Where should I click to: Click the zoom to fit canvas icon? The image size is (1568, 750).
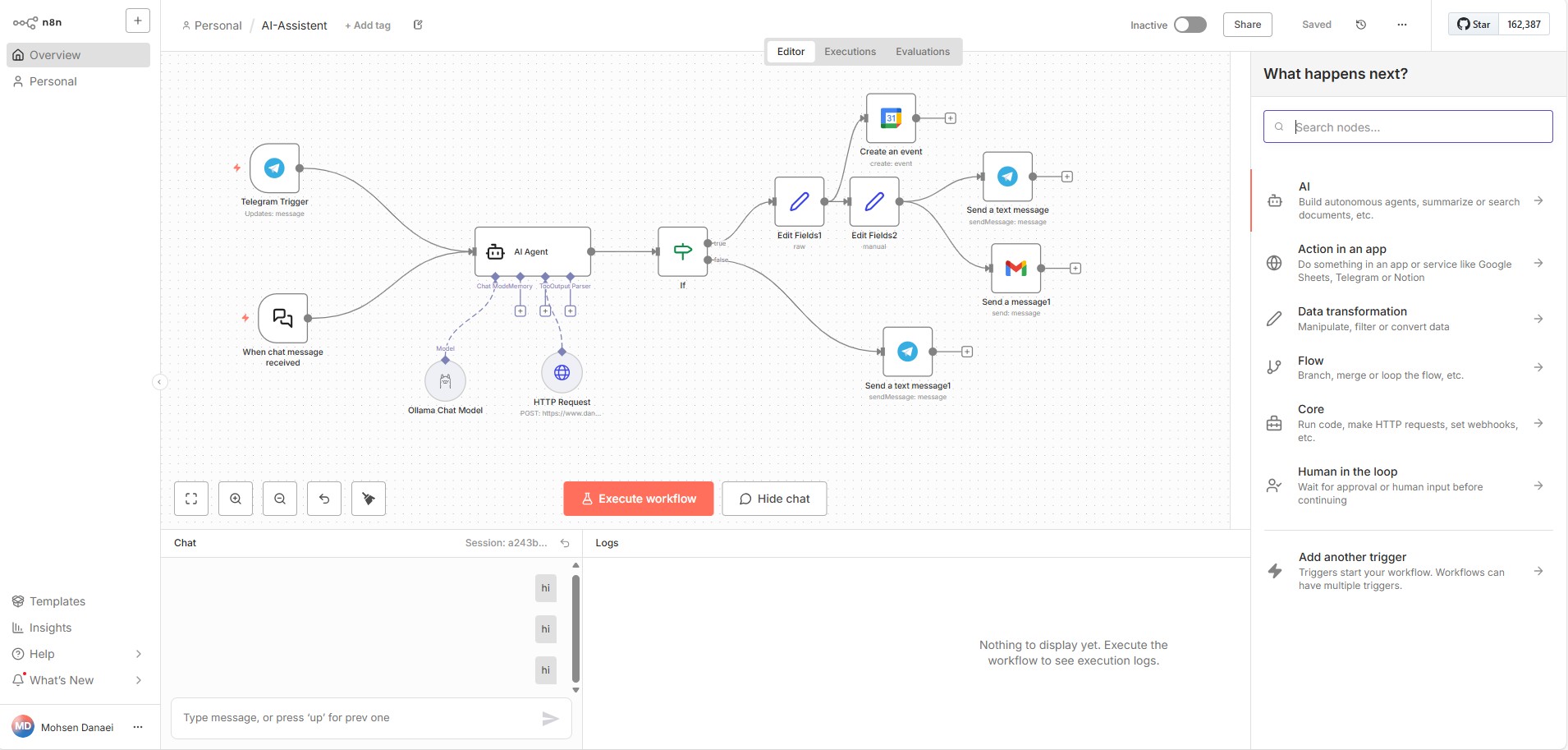[191, 499]
